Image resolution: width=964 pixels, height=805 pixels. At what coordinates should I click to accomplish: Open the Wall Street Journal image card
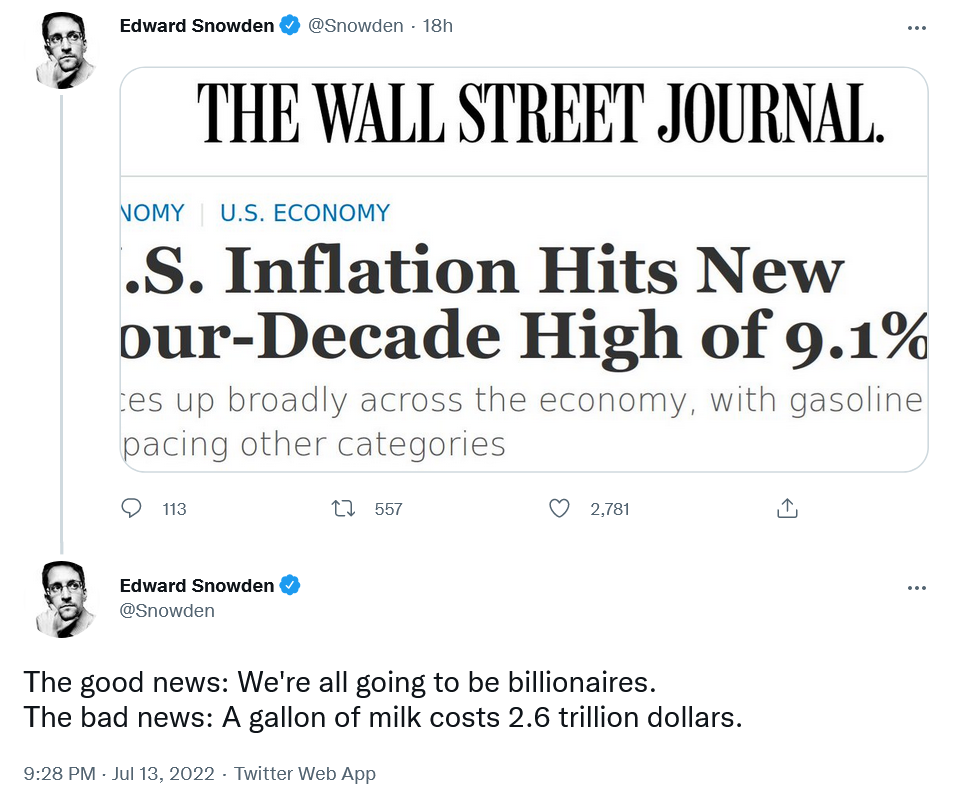(524, 270)
